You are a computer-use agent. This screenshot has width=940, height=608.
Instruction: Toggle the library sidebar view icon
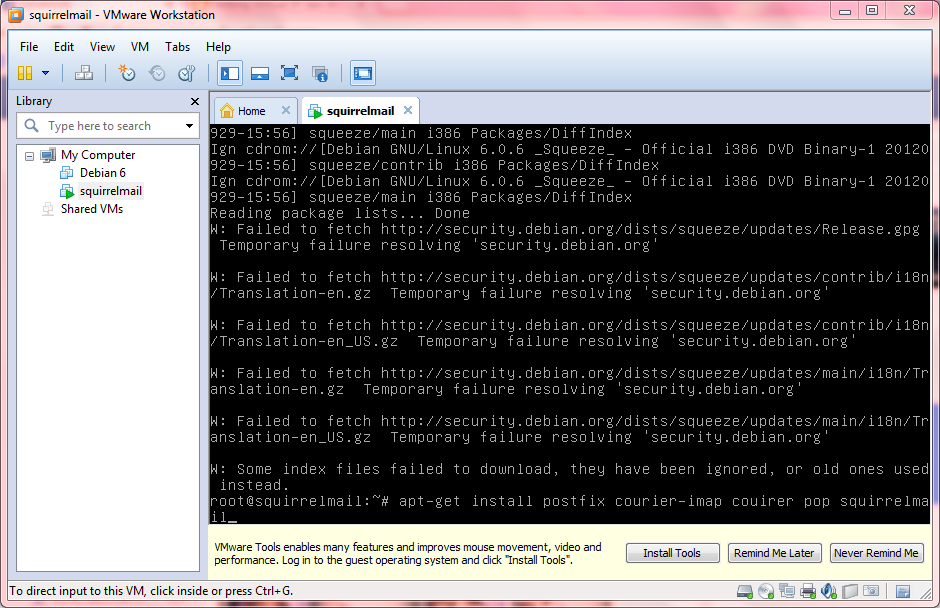[x=230, y=73]
